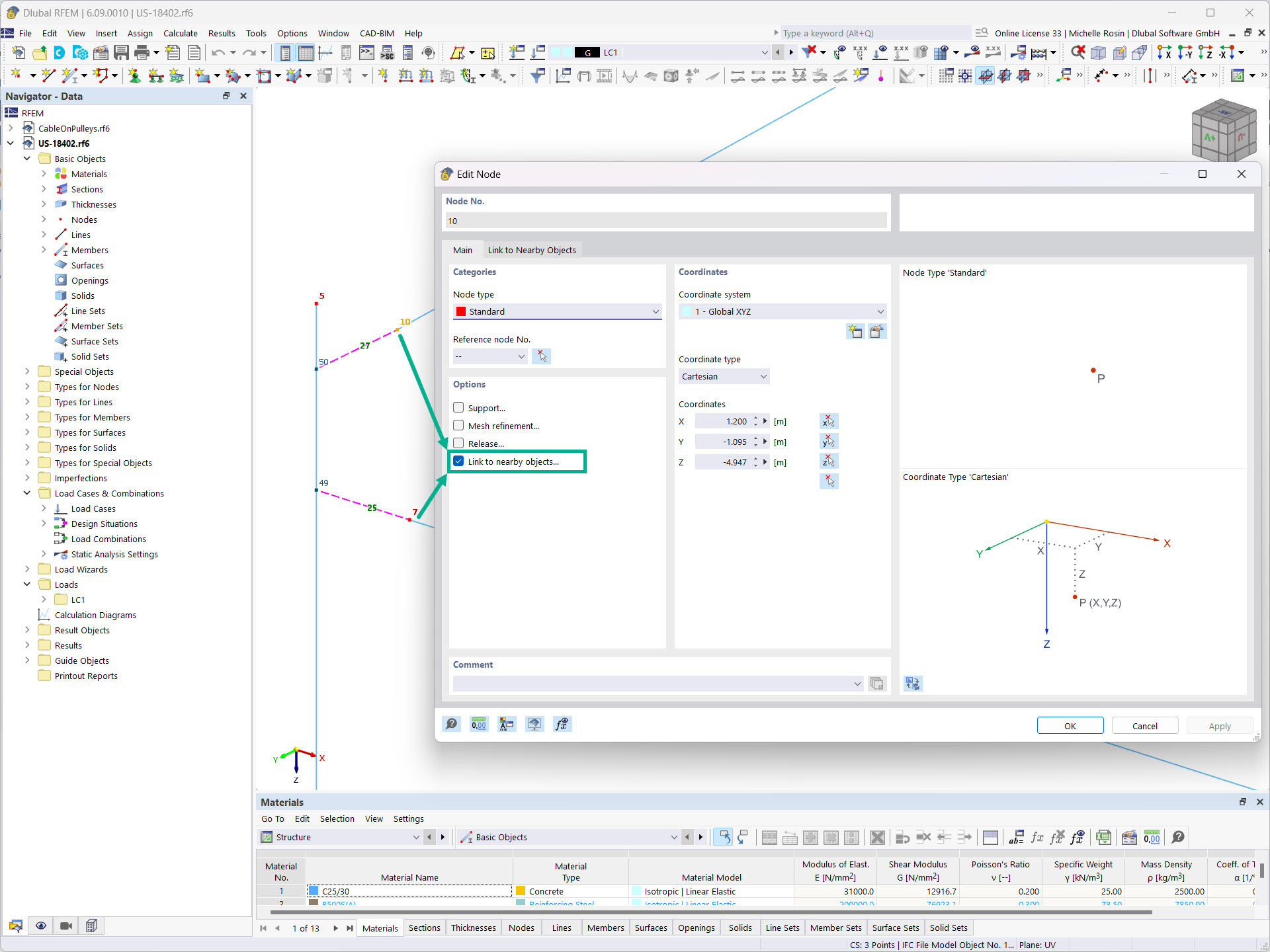Click the Cancel button

1144,726
